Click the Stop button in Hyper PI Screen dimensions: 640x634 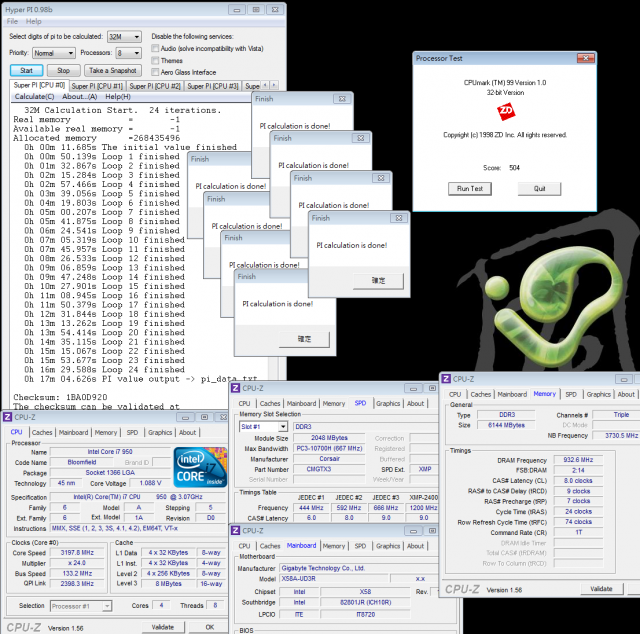(63, 70)
